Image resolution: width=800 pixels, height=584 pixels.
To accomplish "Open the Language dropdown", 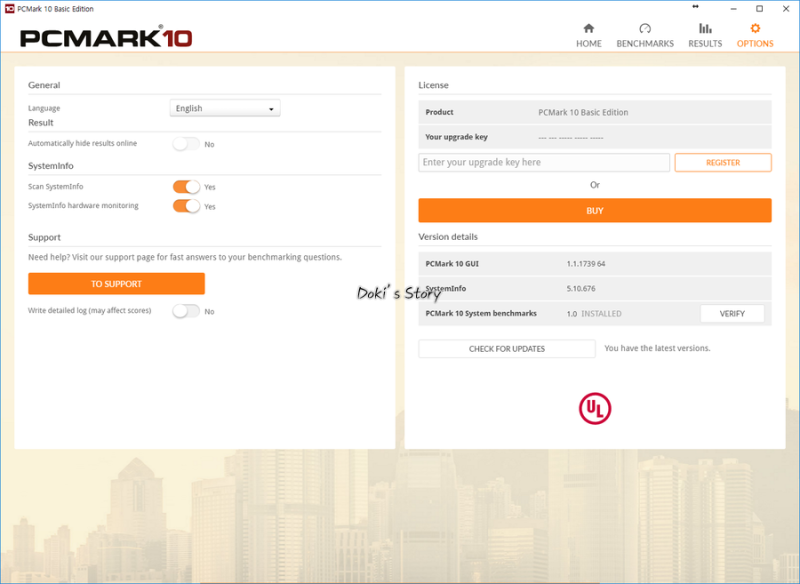I will 225,108.
